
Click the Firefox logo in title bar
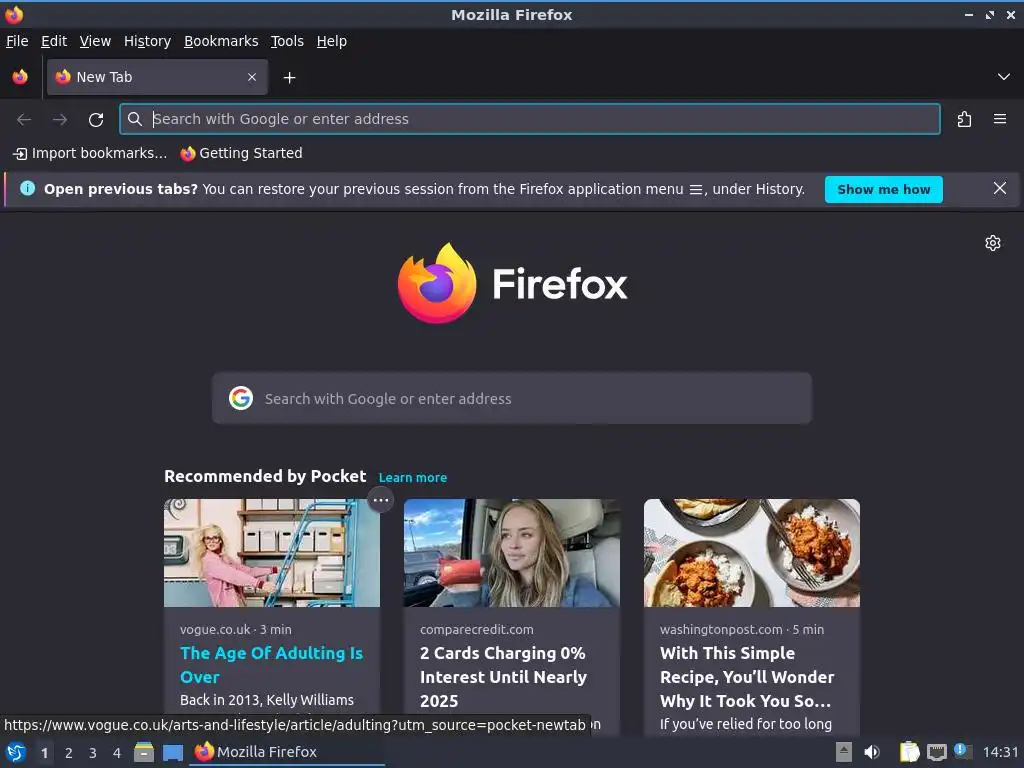pyautogui.click(x=14, y=14)
